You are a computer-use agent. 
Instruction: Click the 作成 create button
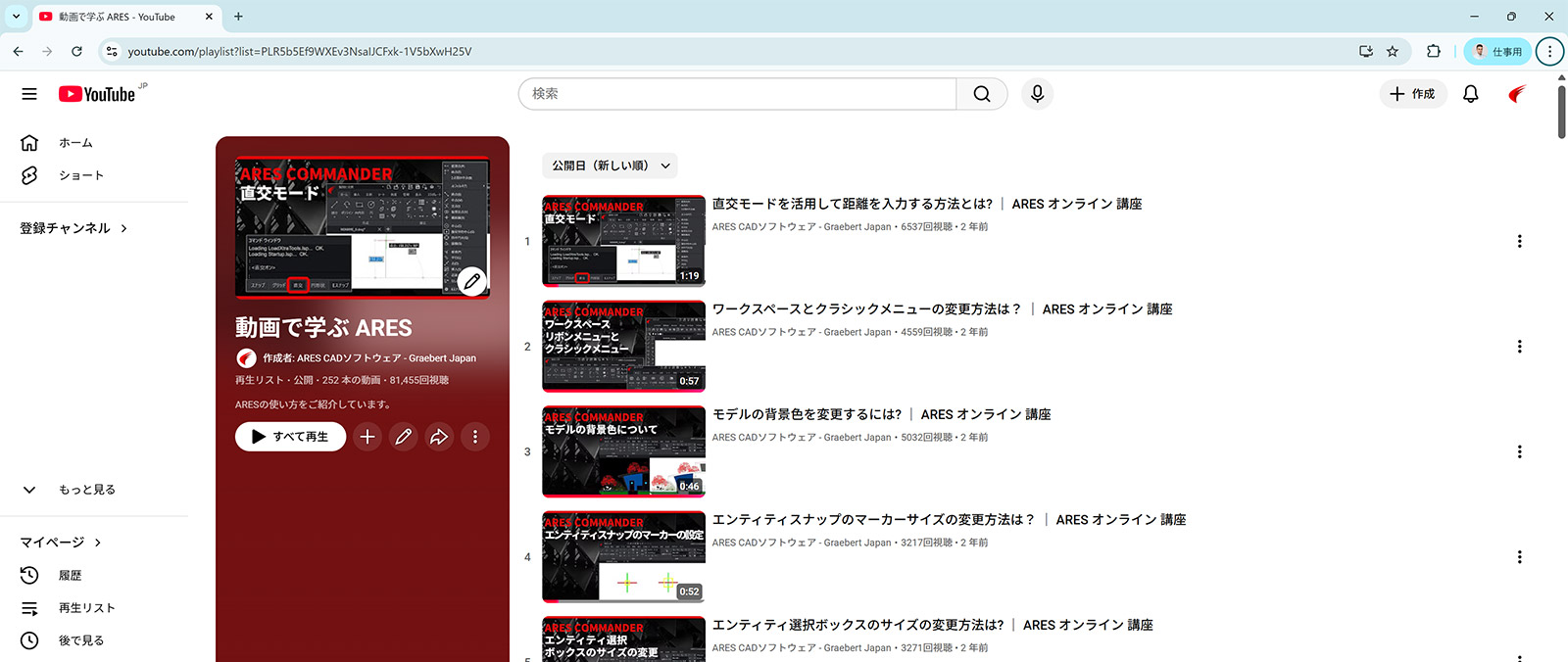[x=1412, y=94]
